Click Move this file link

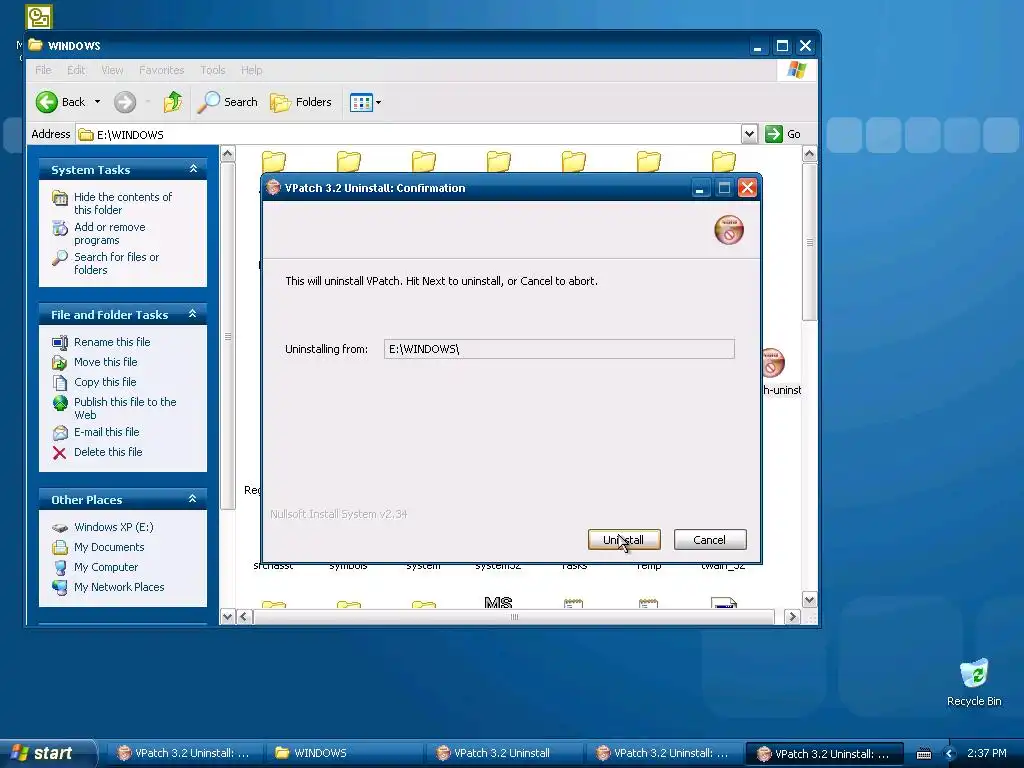click(x=105, y=362)
